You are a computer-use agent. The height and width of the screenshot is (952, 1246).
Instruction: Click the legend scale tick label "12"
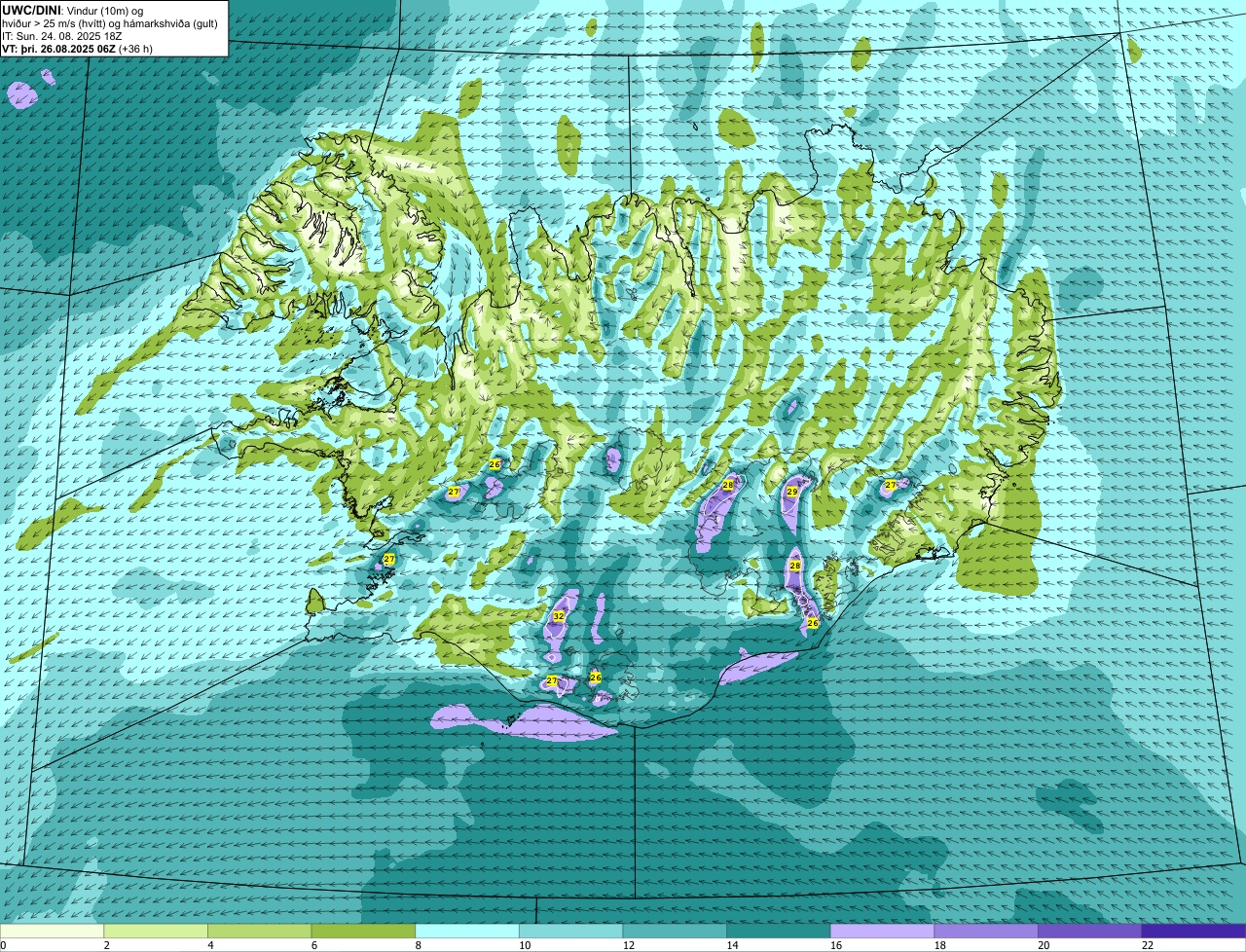pos(628,945)
